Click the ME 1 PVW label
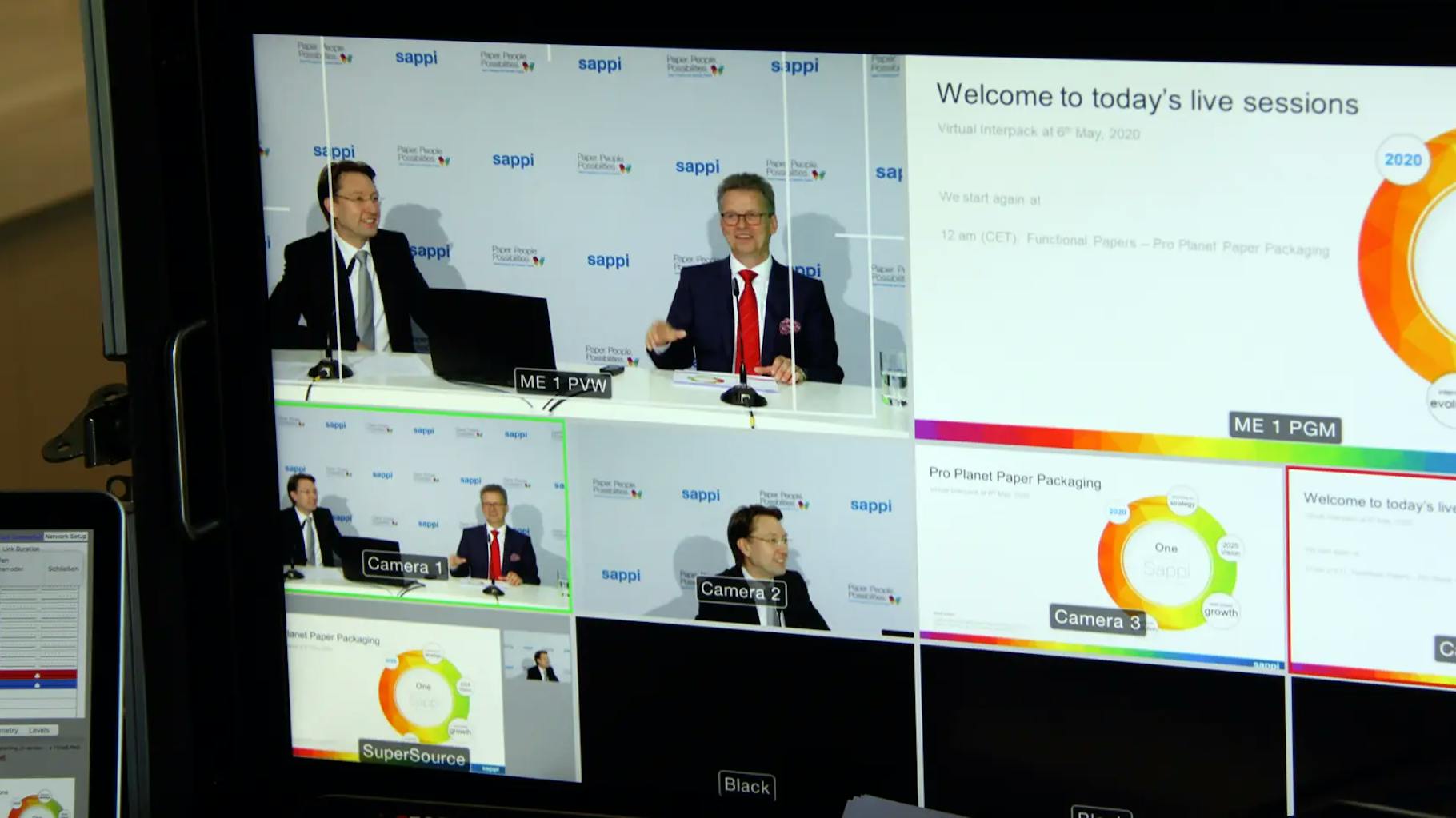Image resolution: width=1456 pixels, height=818 pixels. (563, 383)
